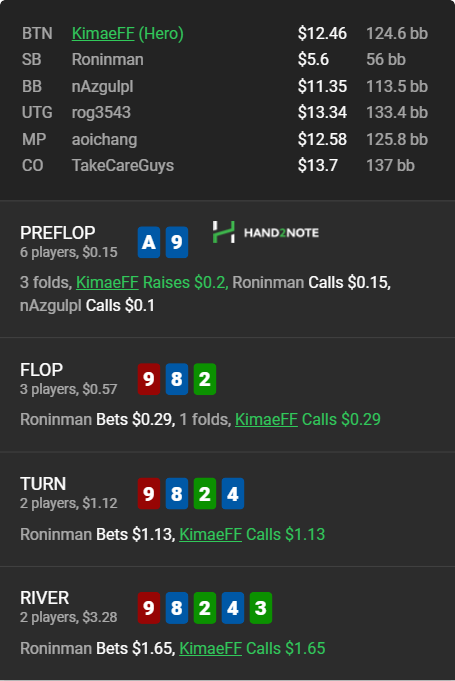
Task: Open KimaeFF link in preflop action
Action: coord(107,282)
